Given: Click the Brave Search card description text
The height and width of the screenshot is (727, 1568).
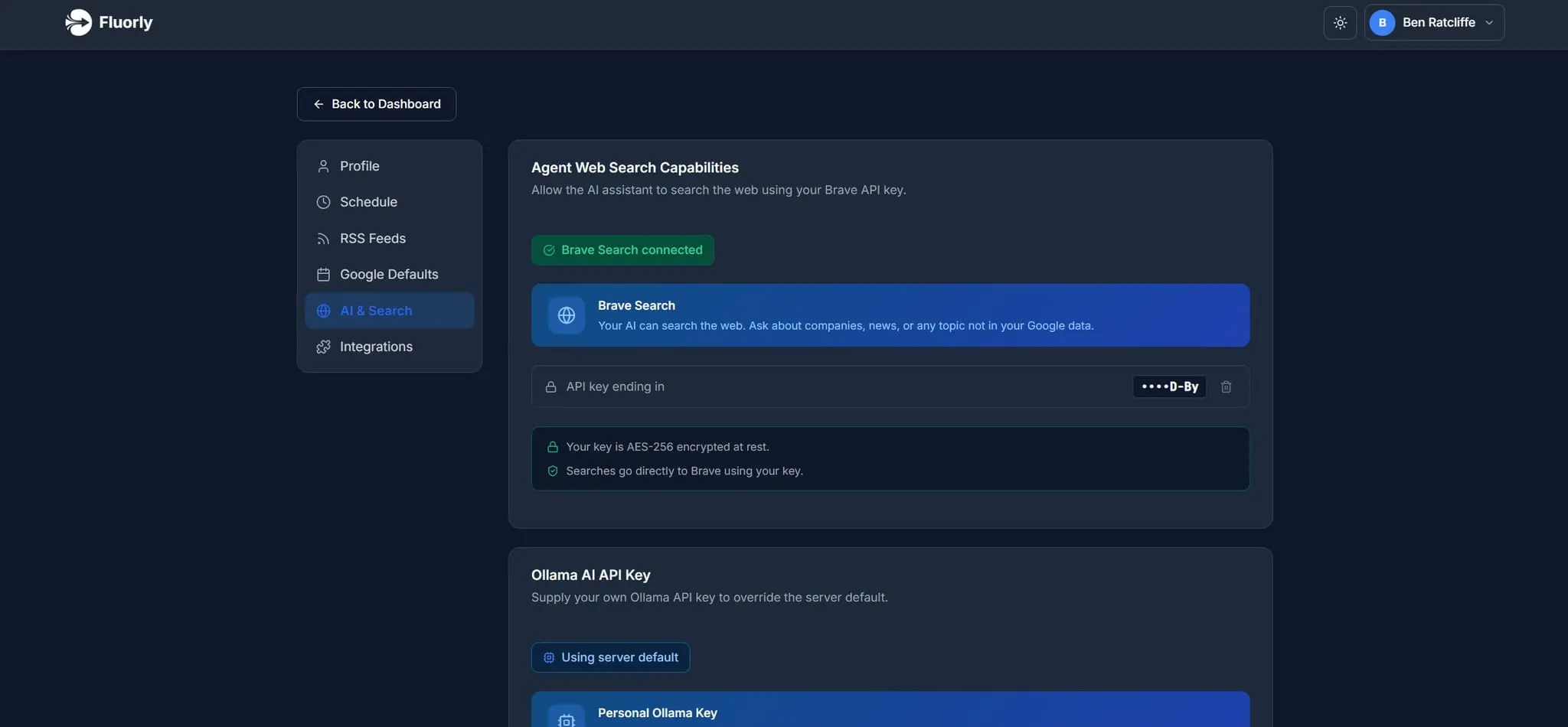Looking at the screenshot, I should coord(846,326).
